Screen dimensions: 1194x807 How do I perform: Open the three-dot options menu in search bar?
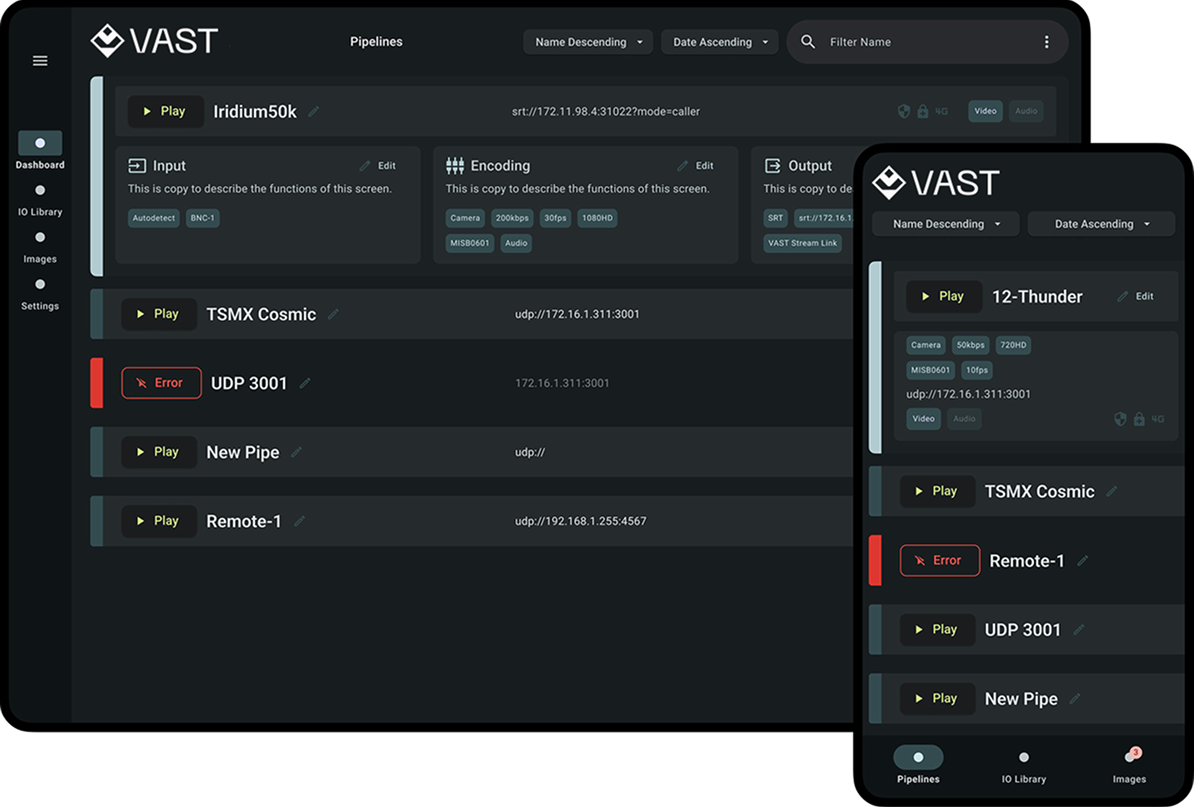click(x=1046, y=42)
